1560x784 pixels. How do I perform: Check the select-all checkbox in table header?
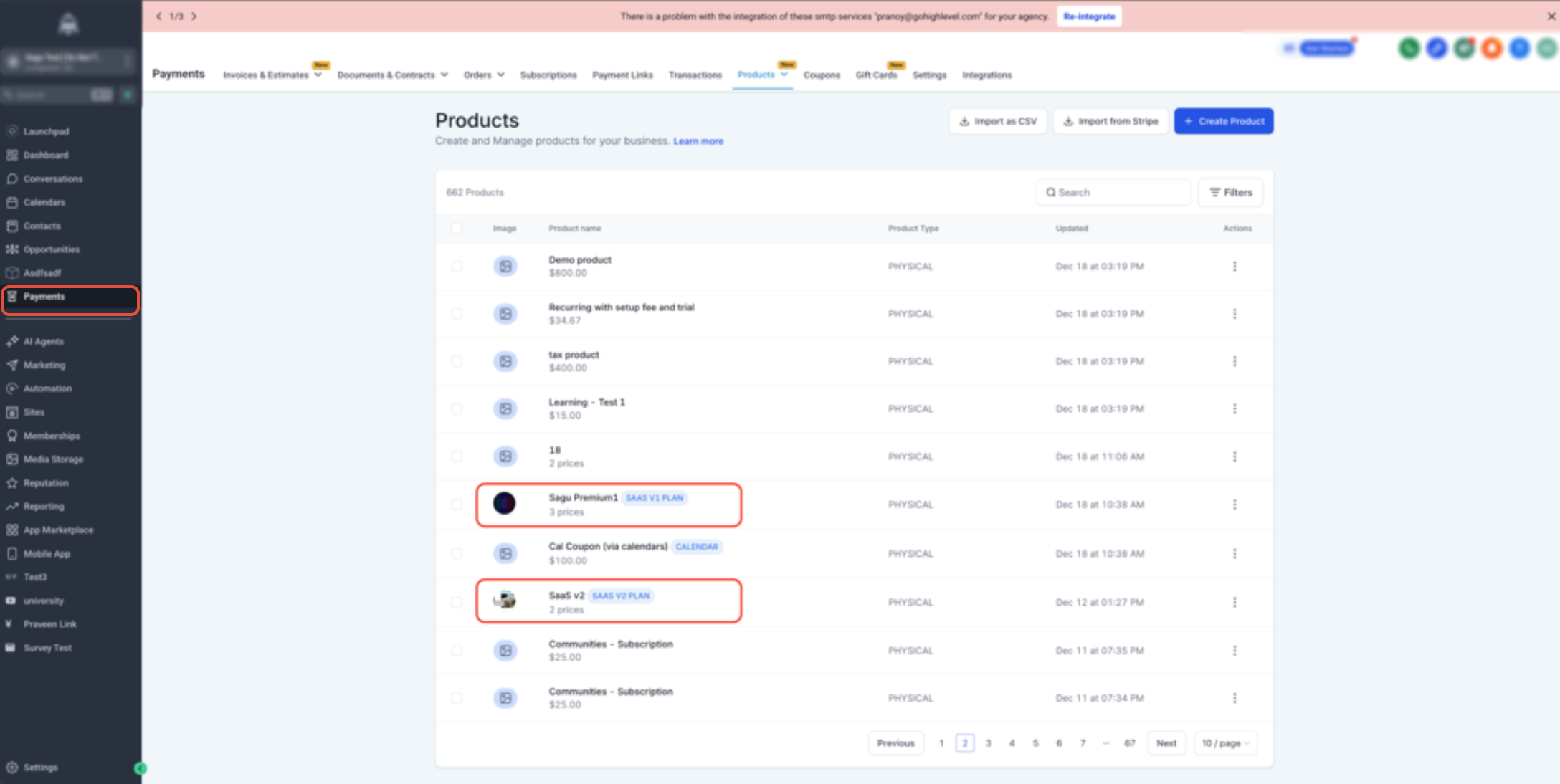point(457,228)
